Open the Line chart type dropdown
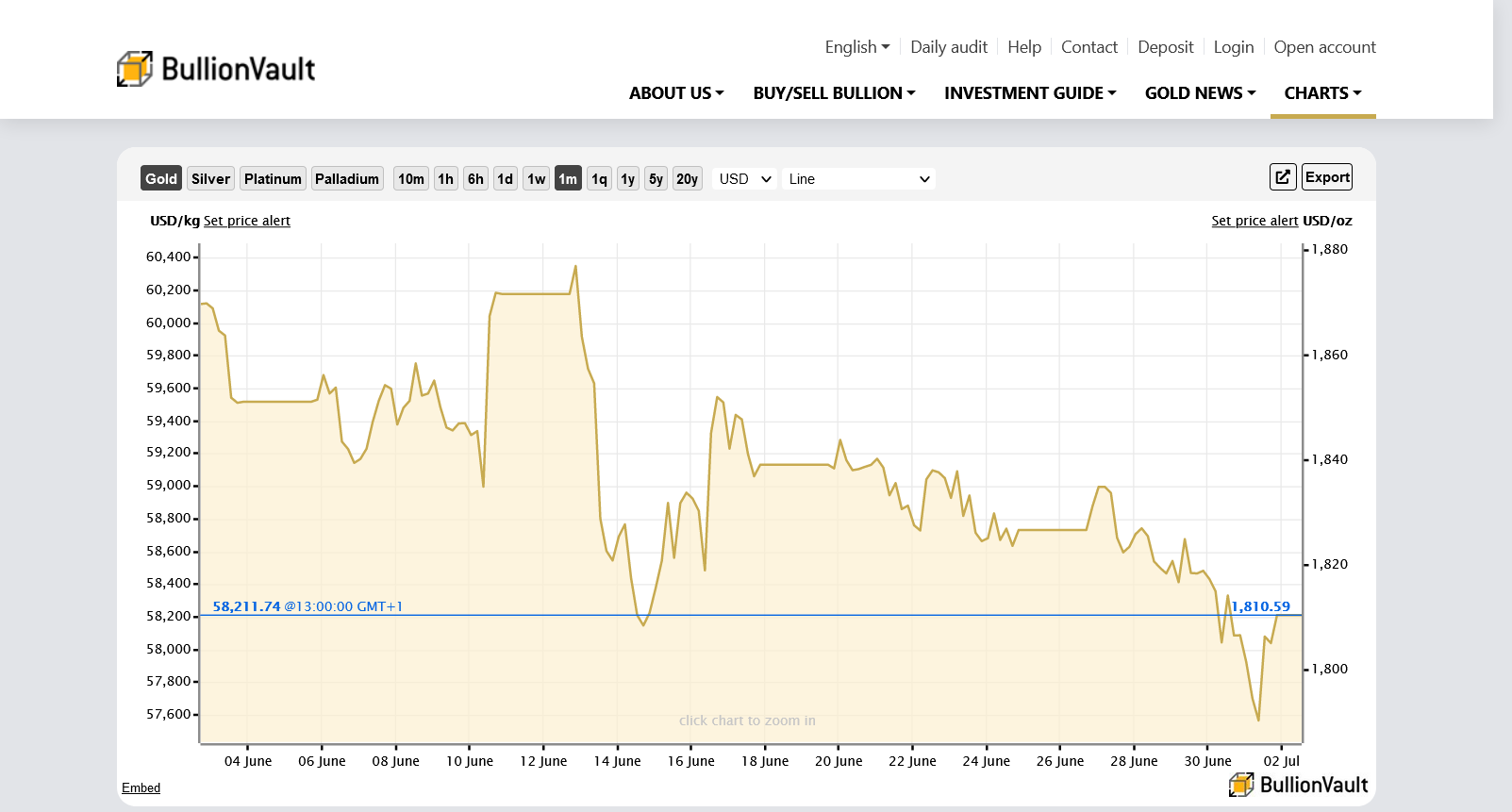1512x812 pixels. (858, 178)
